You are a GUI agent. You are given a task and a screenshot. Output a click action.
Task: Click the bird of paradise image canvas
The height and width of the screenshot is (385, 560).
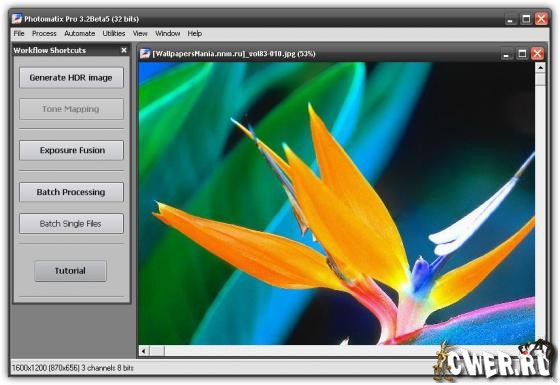pyautogui.click(x=337, y=204)
